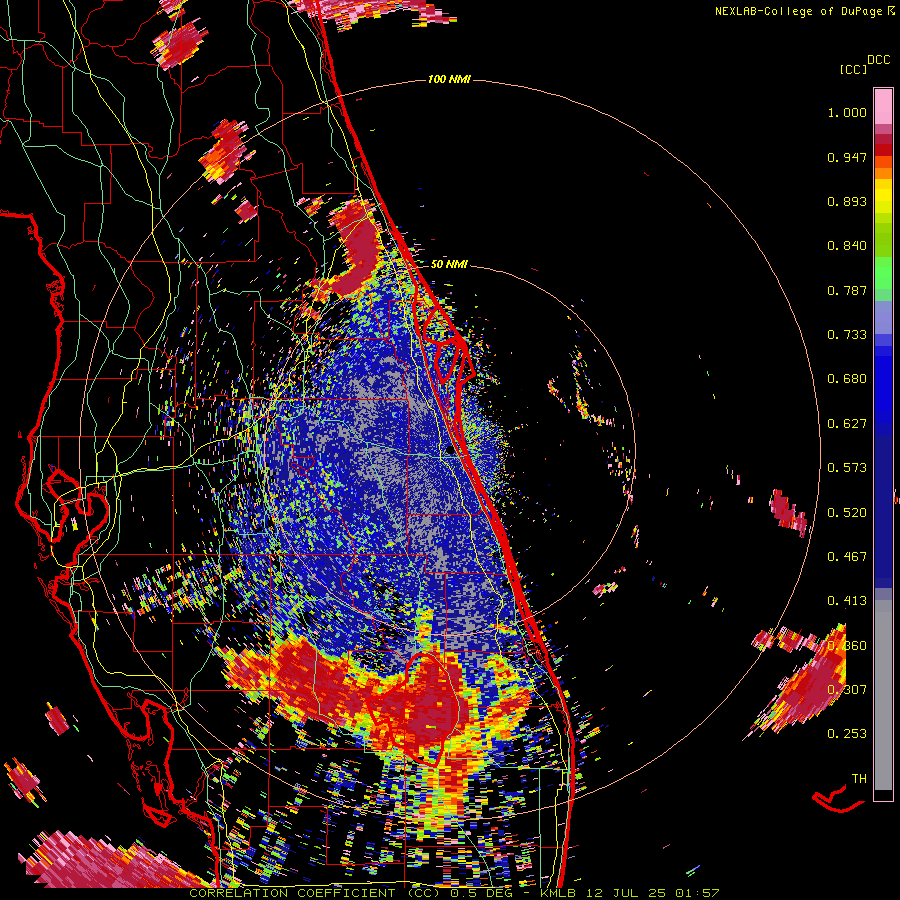Click the "DCC" product label above the scale
The height and width of the screenshot is (900, 900).
(879, 60)
